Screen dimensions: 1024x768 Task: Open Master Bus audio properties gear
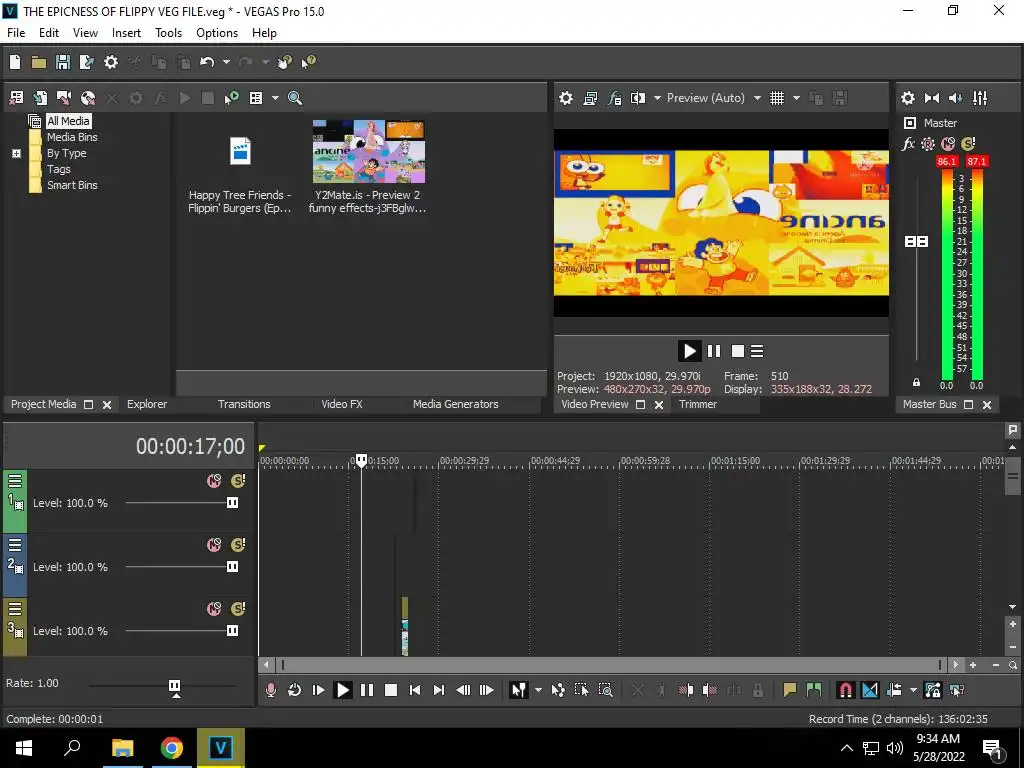click(908, 98)
